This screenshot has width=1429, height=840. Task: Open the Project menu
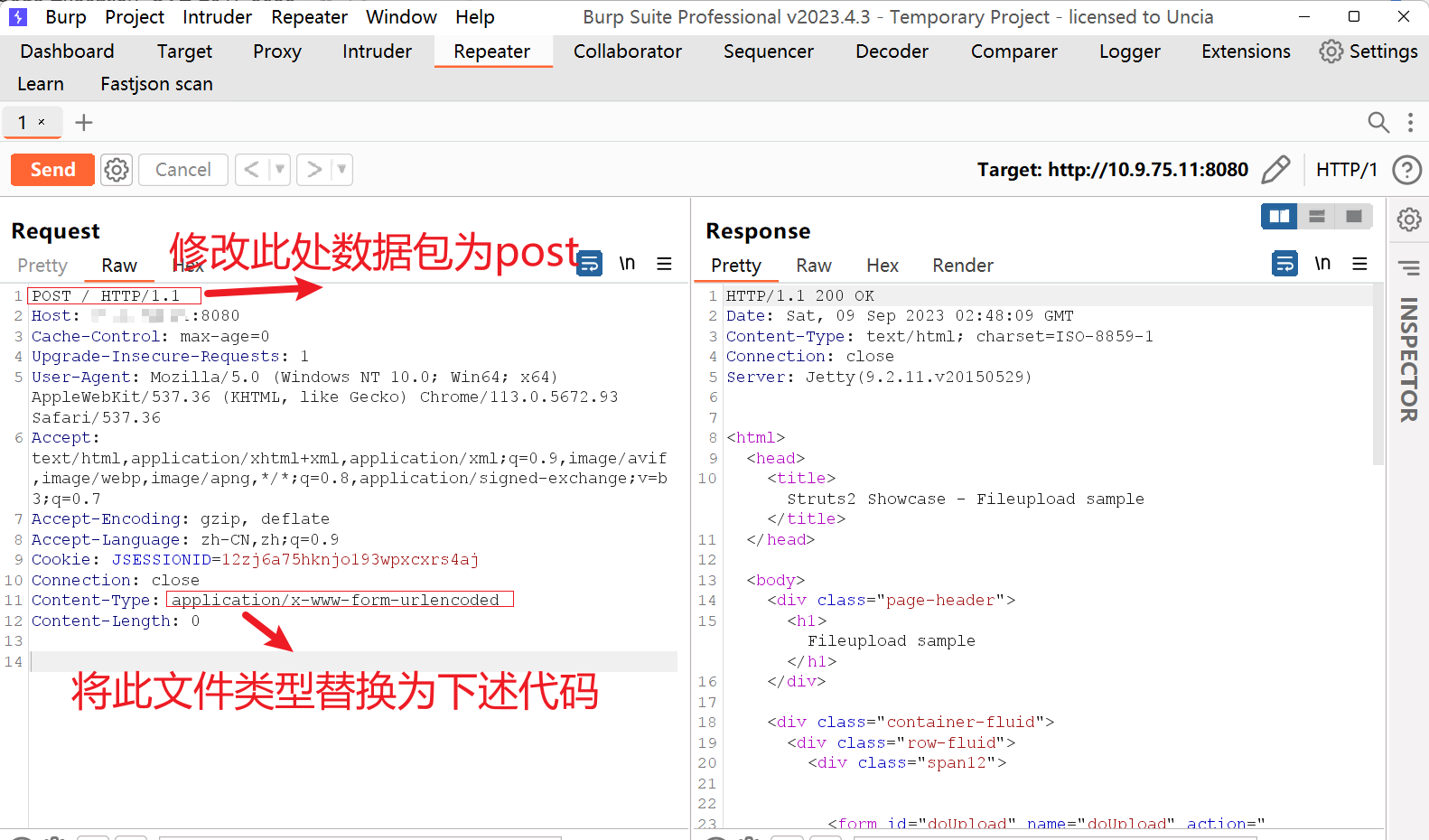click(x=135, y=17)
